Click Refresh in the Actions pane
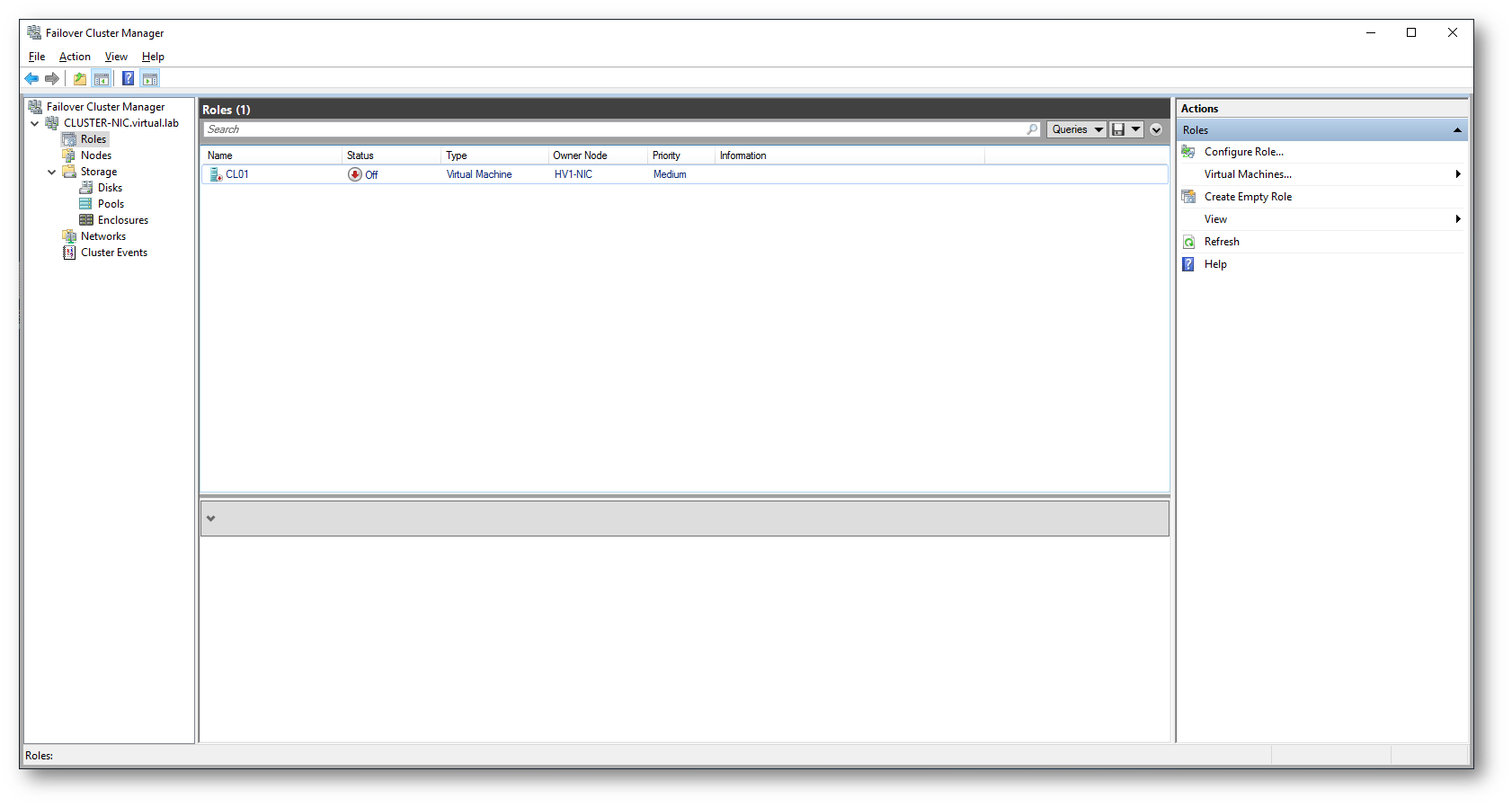Screen dimensions: 1512x807 [x=1222, y=242]
